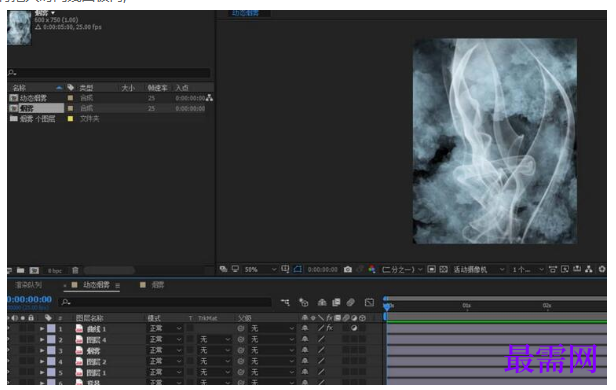Click the blue current time display in timeline
Screen dimensions: 616x390
[x=29, y=299]
